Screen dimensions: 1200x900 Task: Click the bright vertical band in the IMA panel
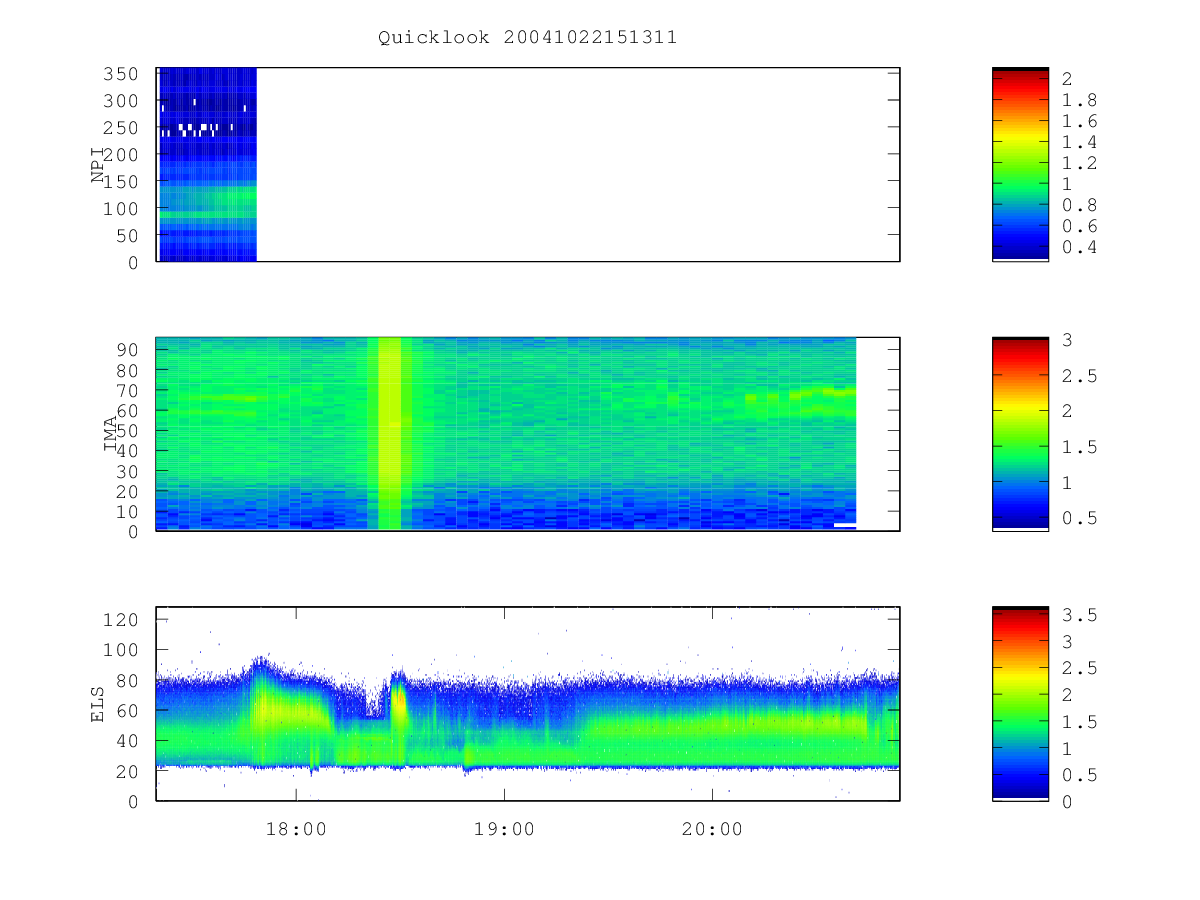click(x=389, y=434)
